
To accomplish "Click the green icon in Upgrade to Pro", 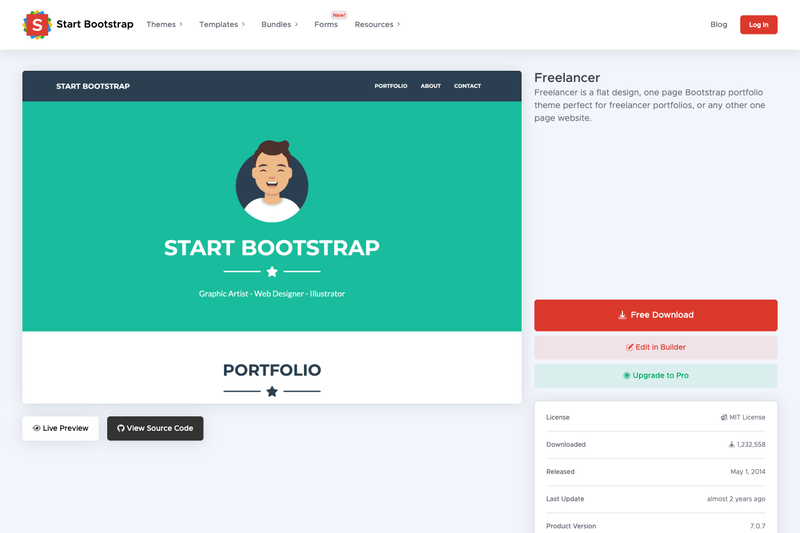I will (x=627, y=376).
